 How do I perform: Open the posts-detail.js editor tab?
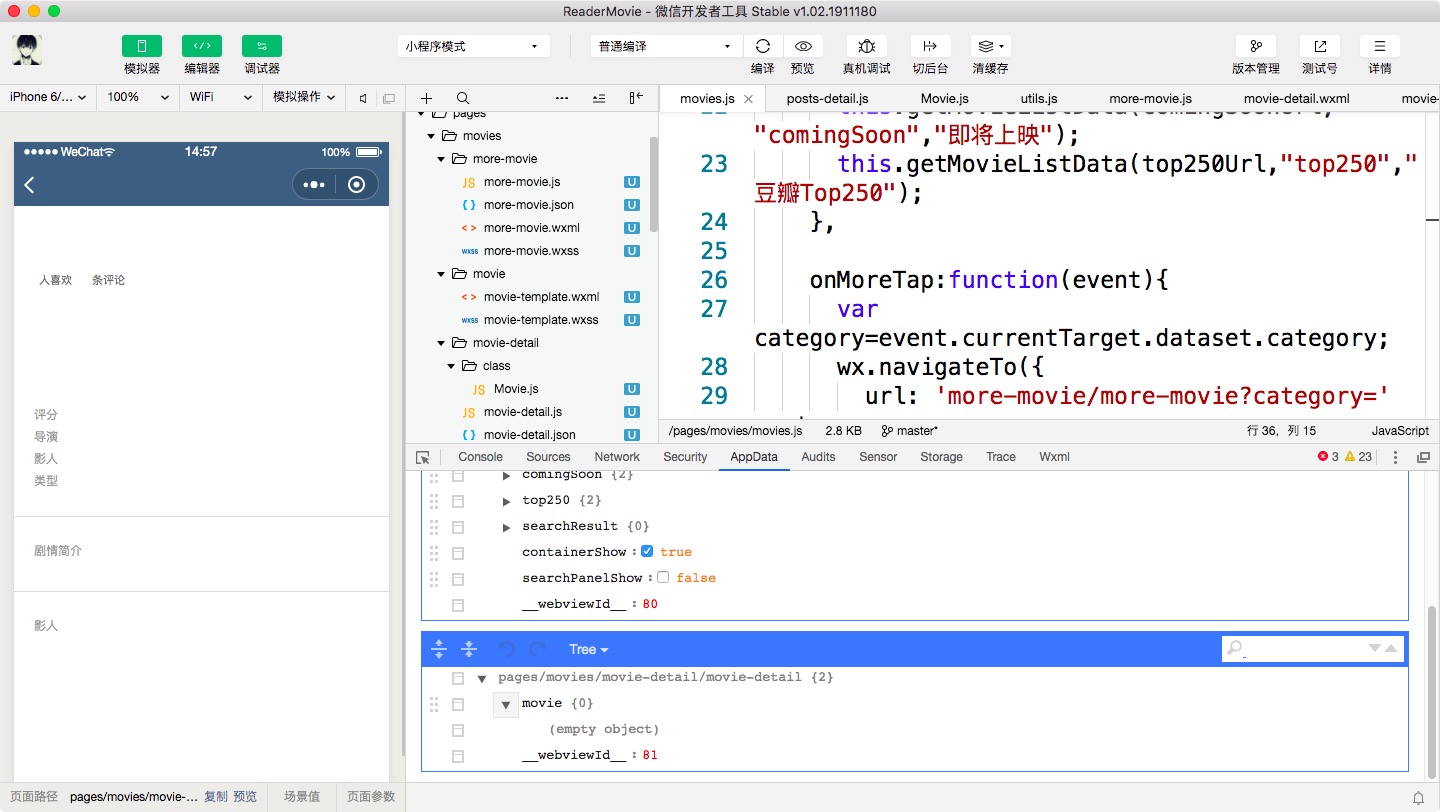click(827, 98)
